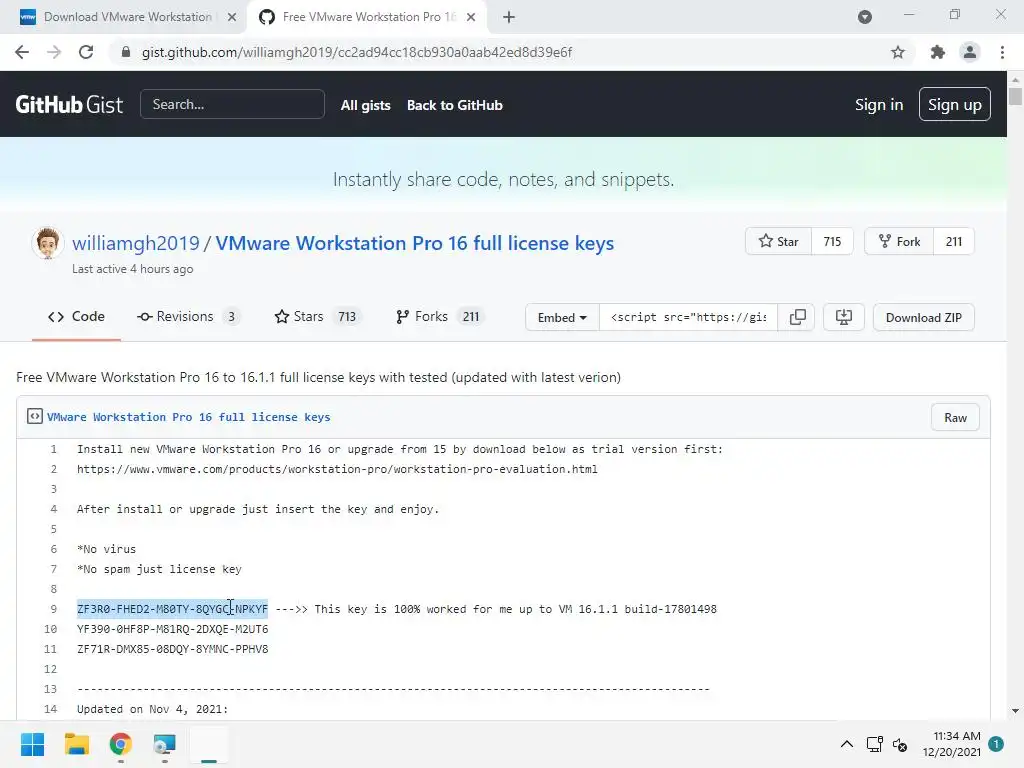Viewport: 1024px width, 768px height.
Task: Open Chrome from taskbar
Action: tap(121, 744)
